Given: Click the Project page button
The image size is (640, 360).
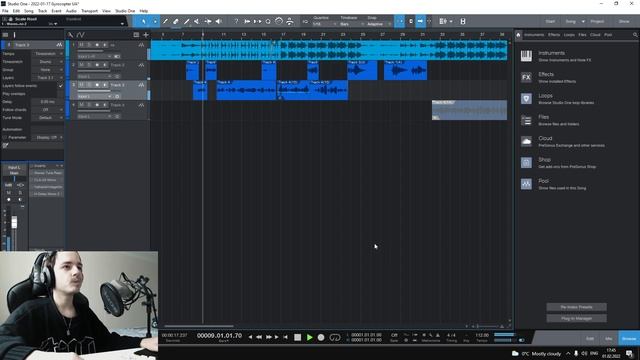Looking at the screenshot, I should pyautogui.click(x=597, y=21).
